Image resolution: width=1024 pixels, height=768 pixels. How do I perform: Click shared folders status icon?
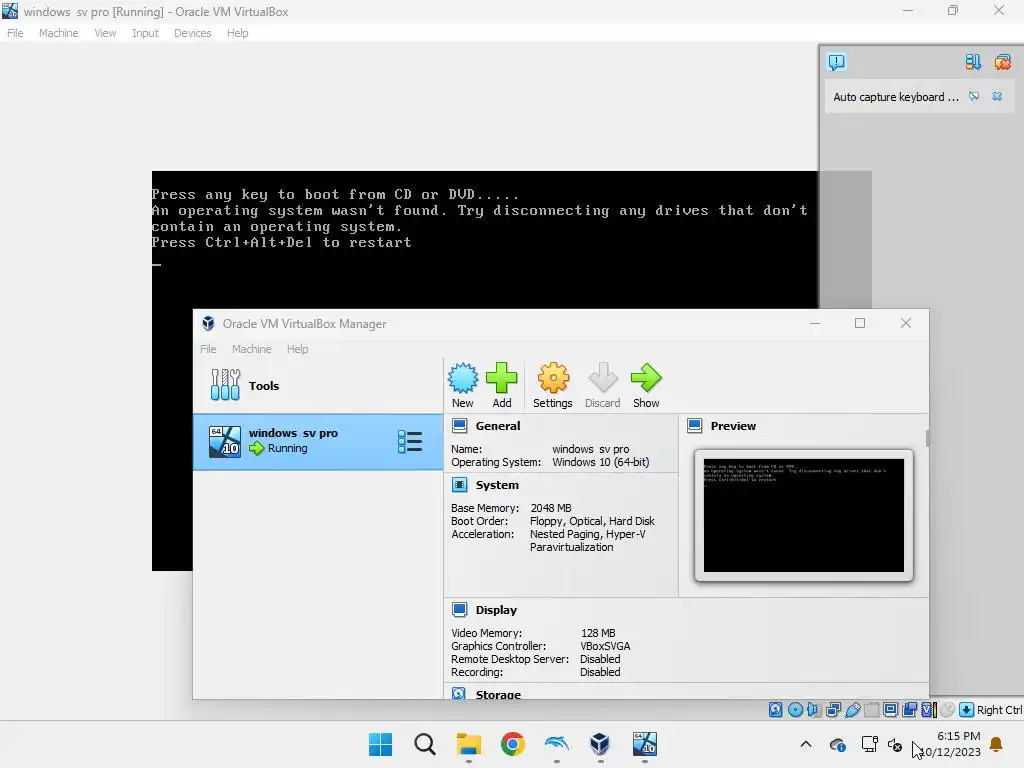[871, 709]
